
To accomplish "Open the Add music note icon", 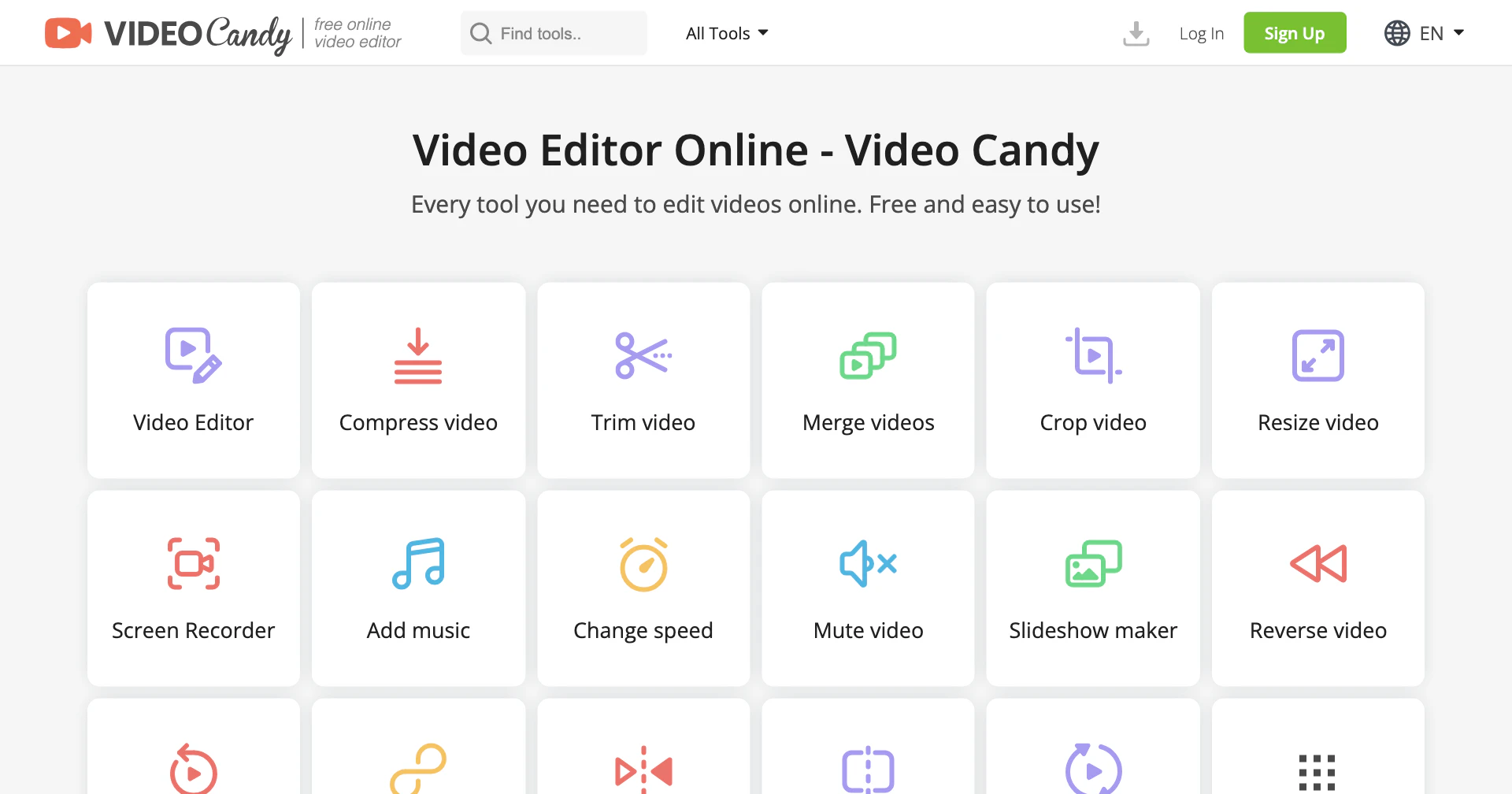I will (x=418, y=563).
